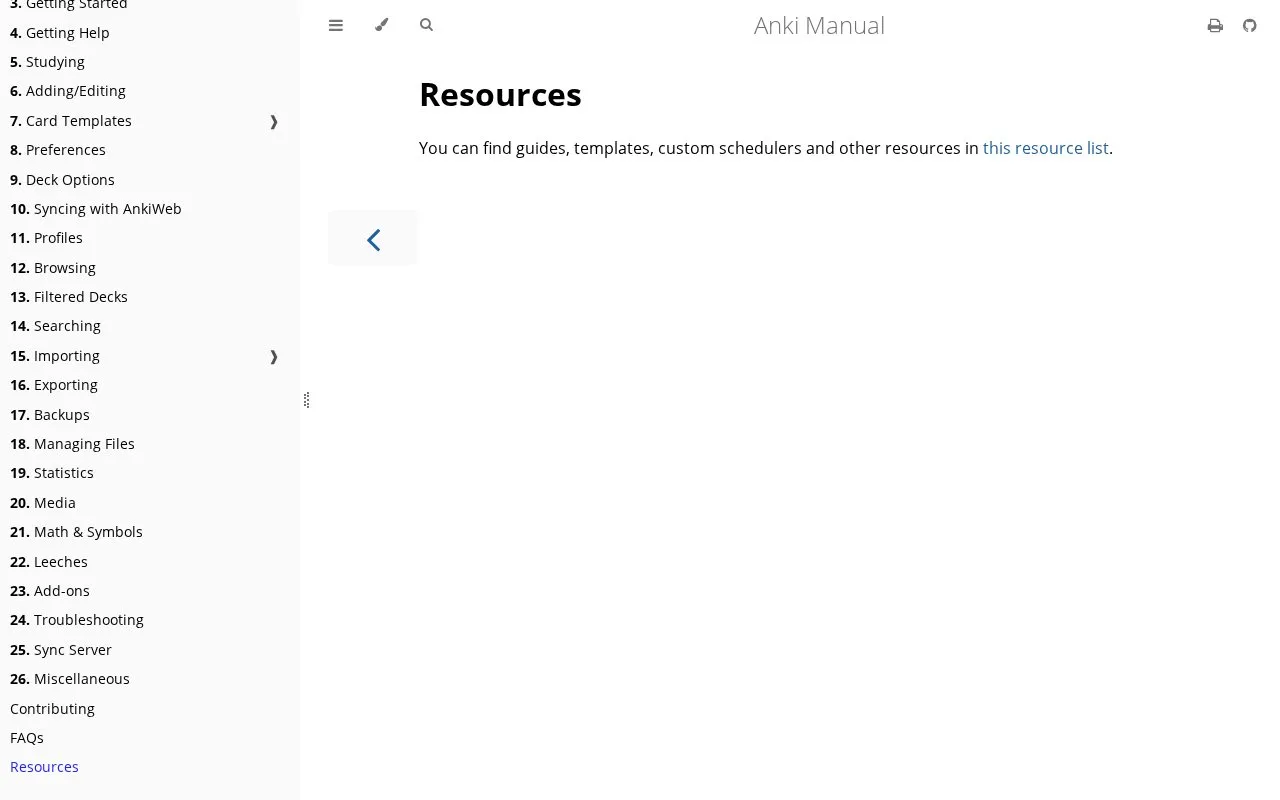
Task: Click the Resources page heading
Action: (x=500, y=95)
